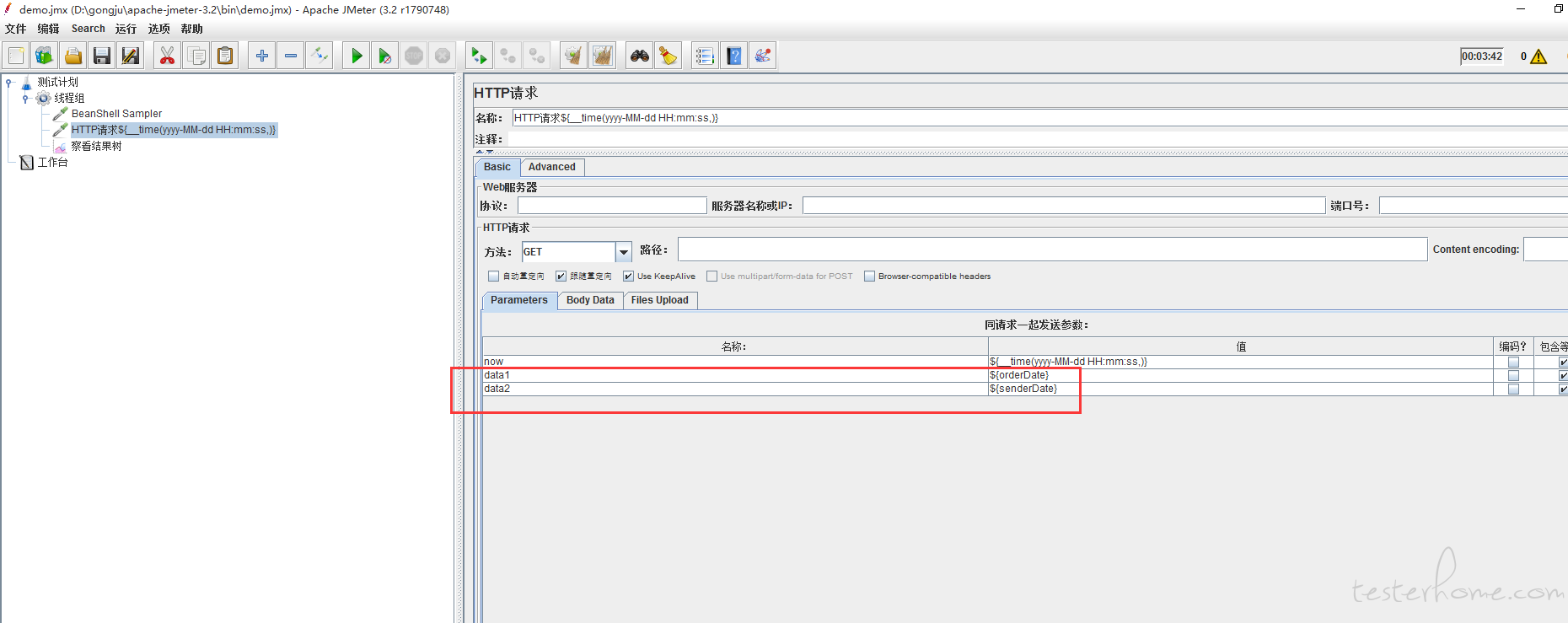Click into the 注释 comments field

click(x=1037, y=139)
